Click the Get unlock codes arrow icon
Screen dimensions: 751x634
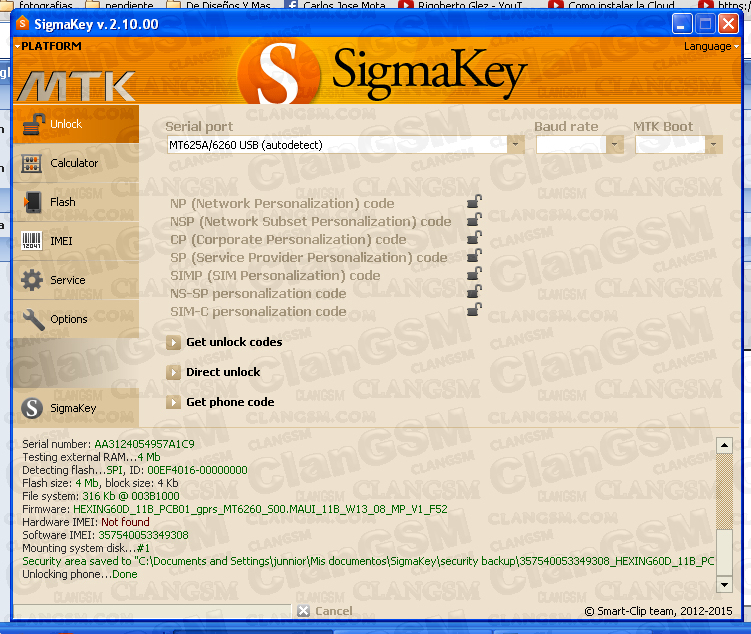[173, 342]
